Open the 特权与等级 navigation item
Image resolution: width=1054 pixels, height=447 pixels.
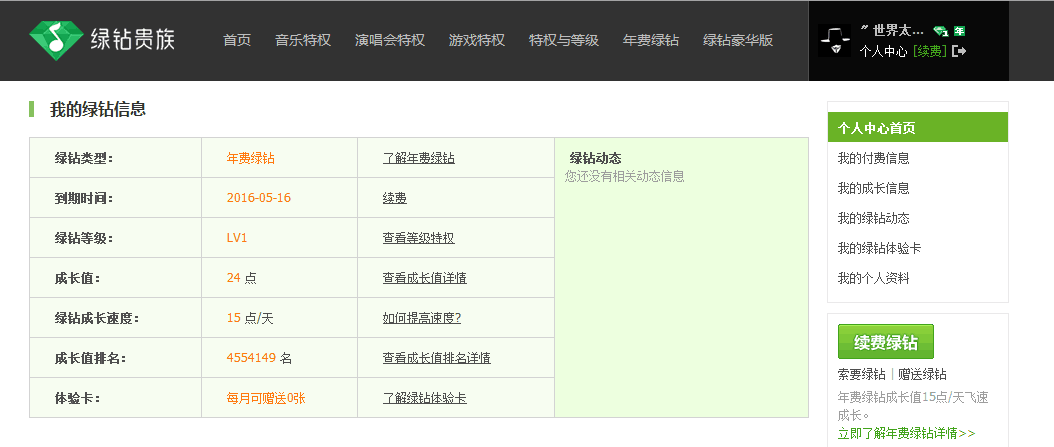tap(563, 40)
